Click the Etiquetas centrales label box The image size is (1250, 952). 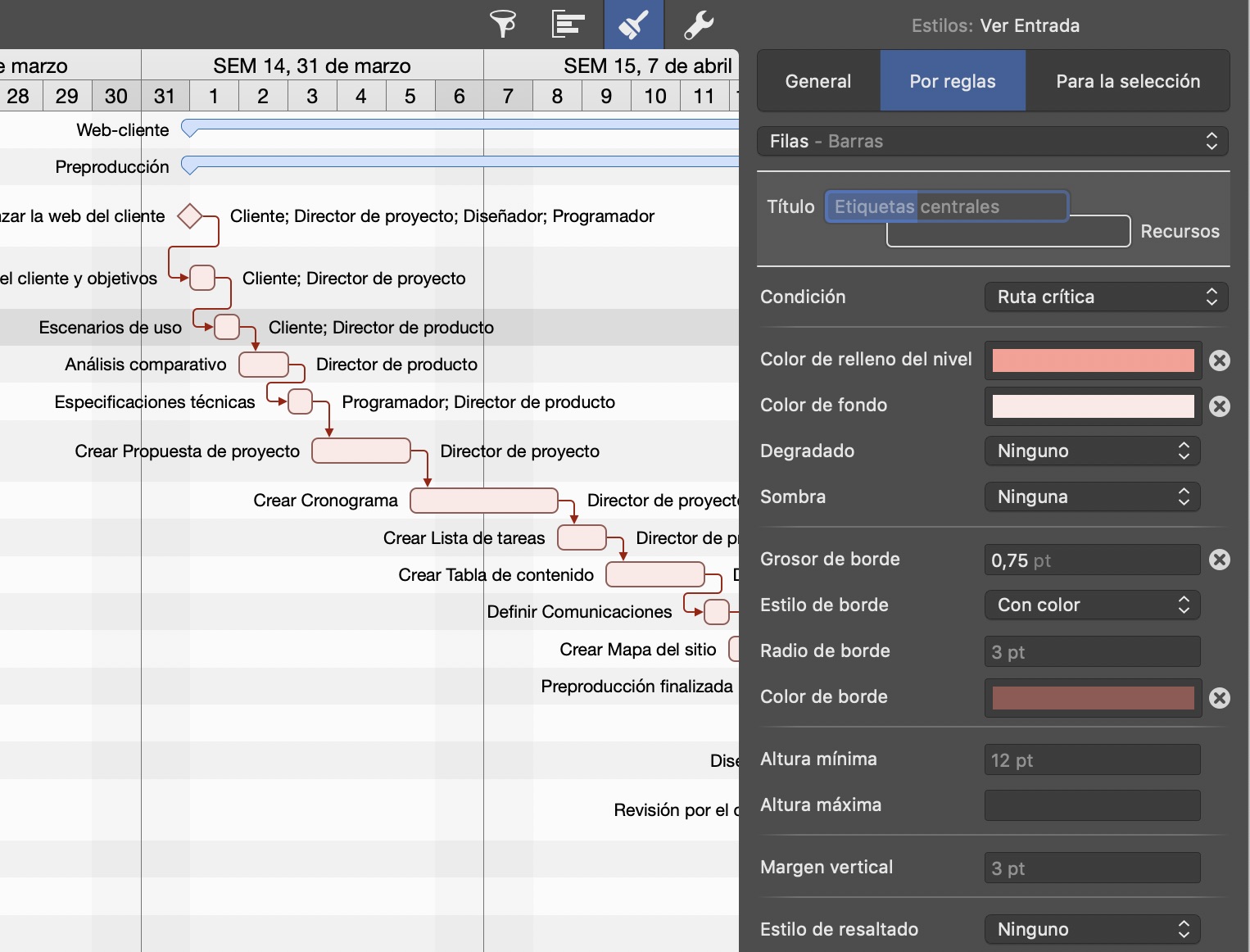click(946, 206)
